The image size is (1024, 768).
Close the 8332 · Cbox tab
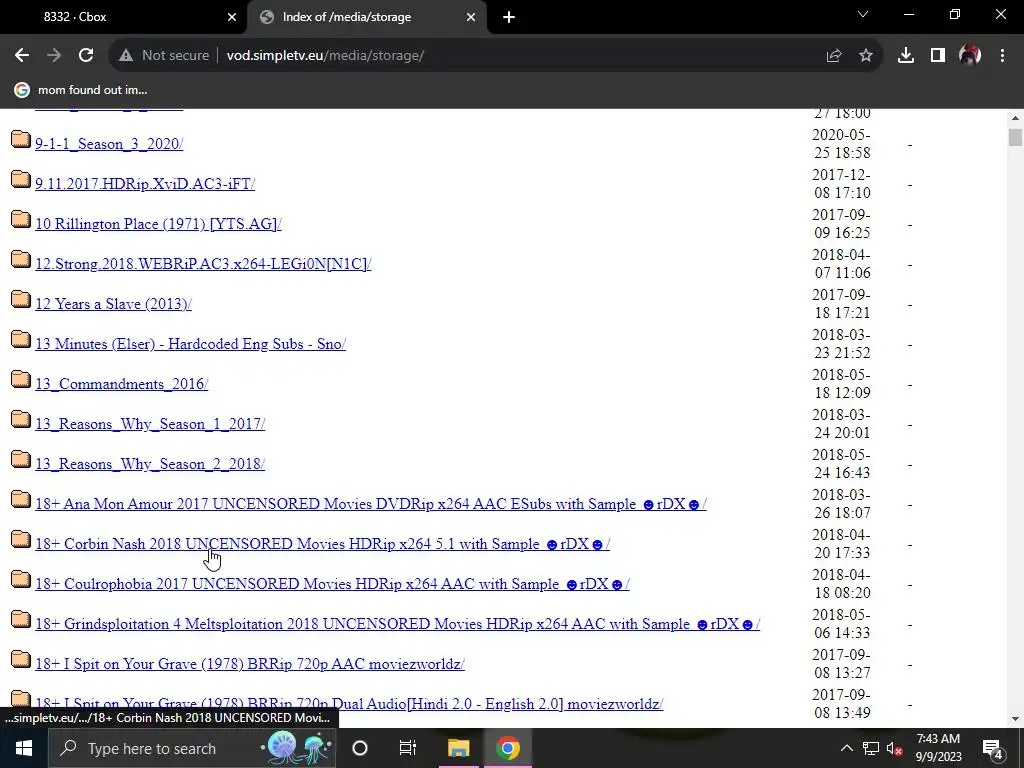[232, 17]
